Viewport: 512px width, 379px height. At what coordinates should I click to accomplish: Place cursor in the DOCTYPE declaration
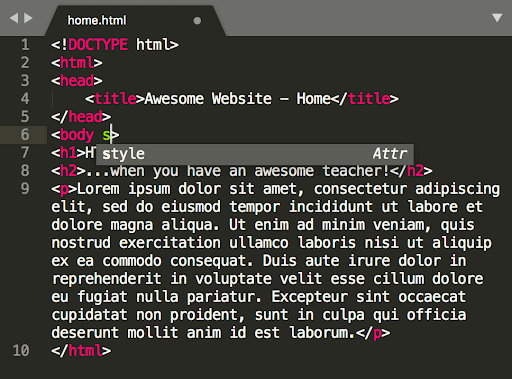pyautogui.click(x=115, y=45)
